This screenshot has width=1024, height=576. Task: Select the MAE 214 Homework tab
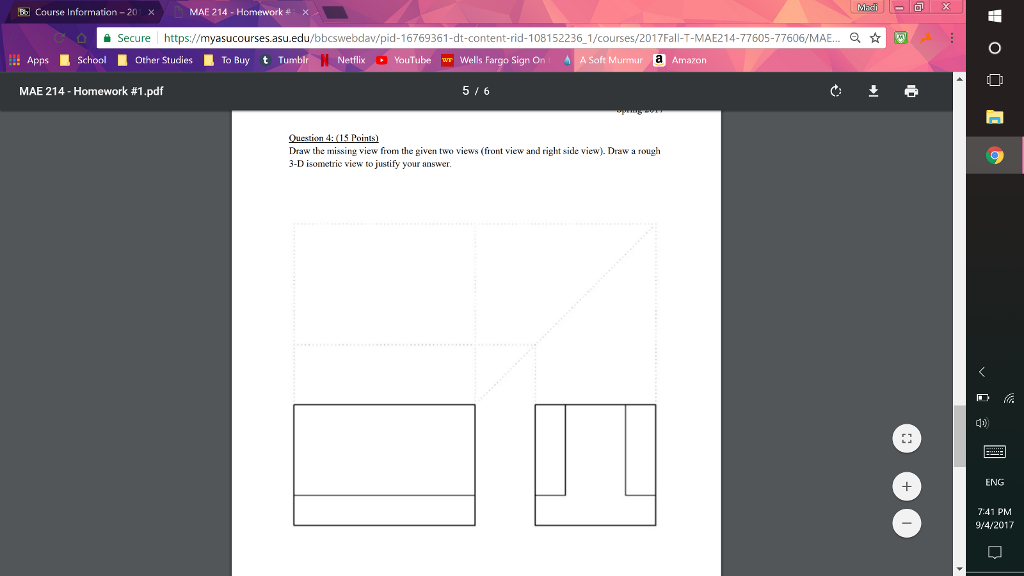coord(240,10)
